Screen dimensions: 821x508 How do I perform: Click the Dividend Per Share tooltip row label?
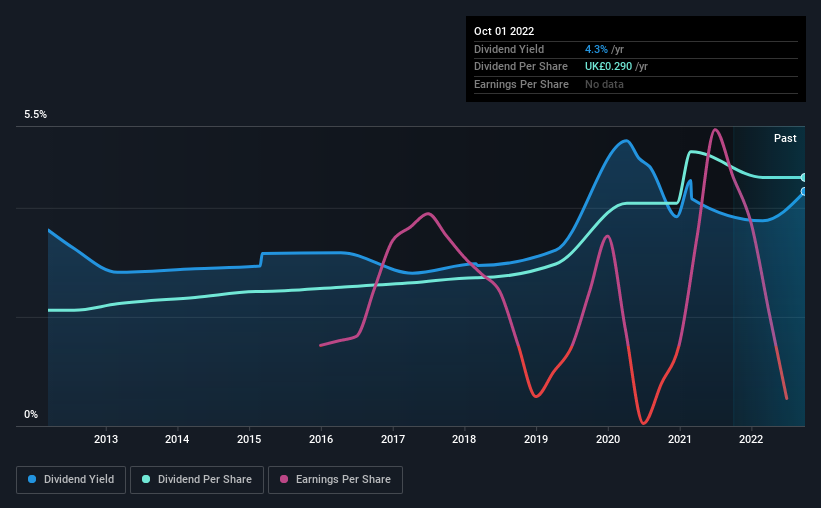(x=520, y=67)
